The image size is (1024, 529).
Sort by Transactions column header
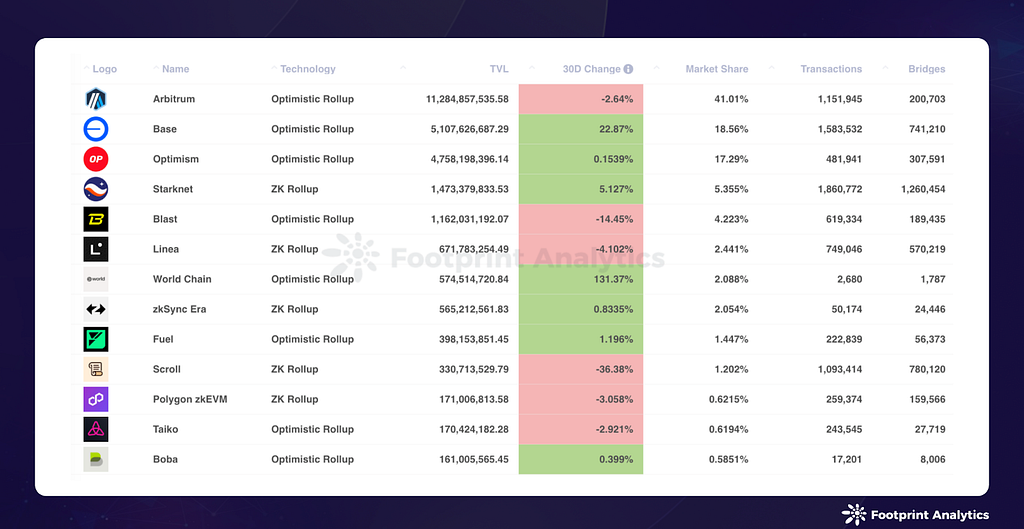tap(830, 69)
